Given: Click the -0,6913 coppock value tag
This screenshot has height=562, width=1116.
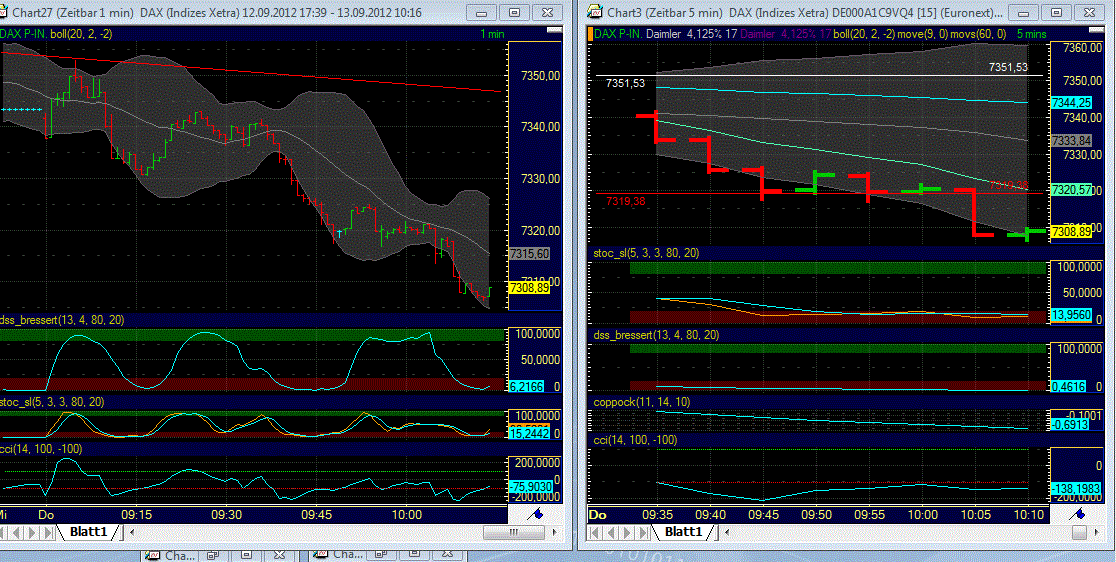Looking at the screenshot, I should click(x=1071, y=424).
